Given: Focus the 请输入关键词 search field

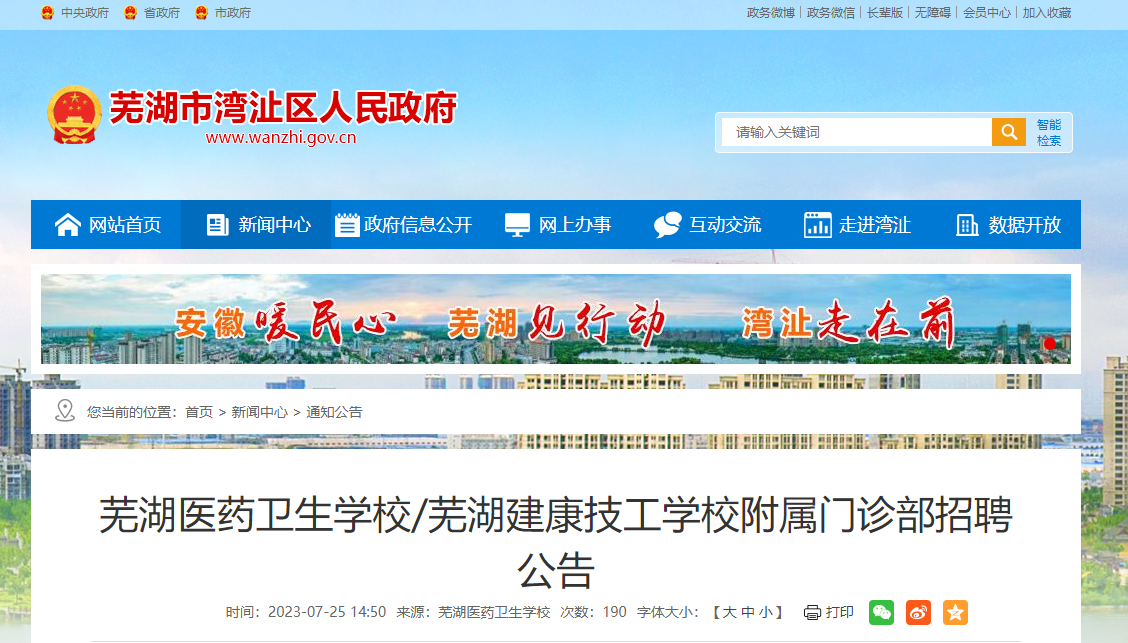Looking at the screenshot, I should [857, 132].
